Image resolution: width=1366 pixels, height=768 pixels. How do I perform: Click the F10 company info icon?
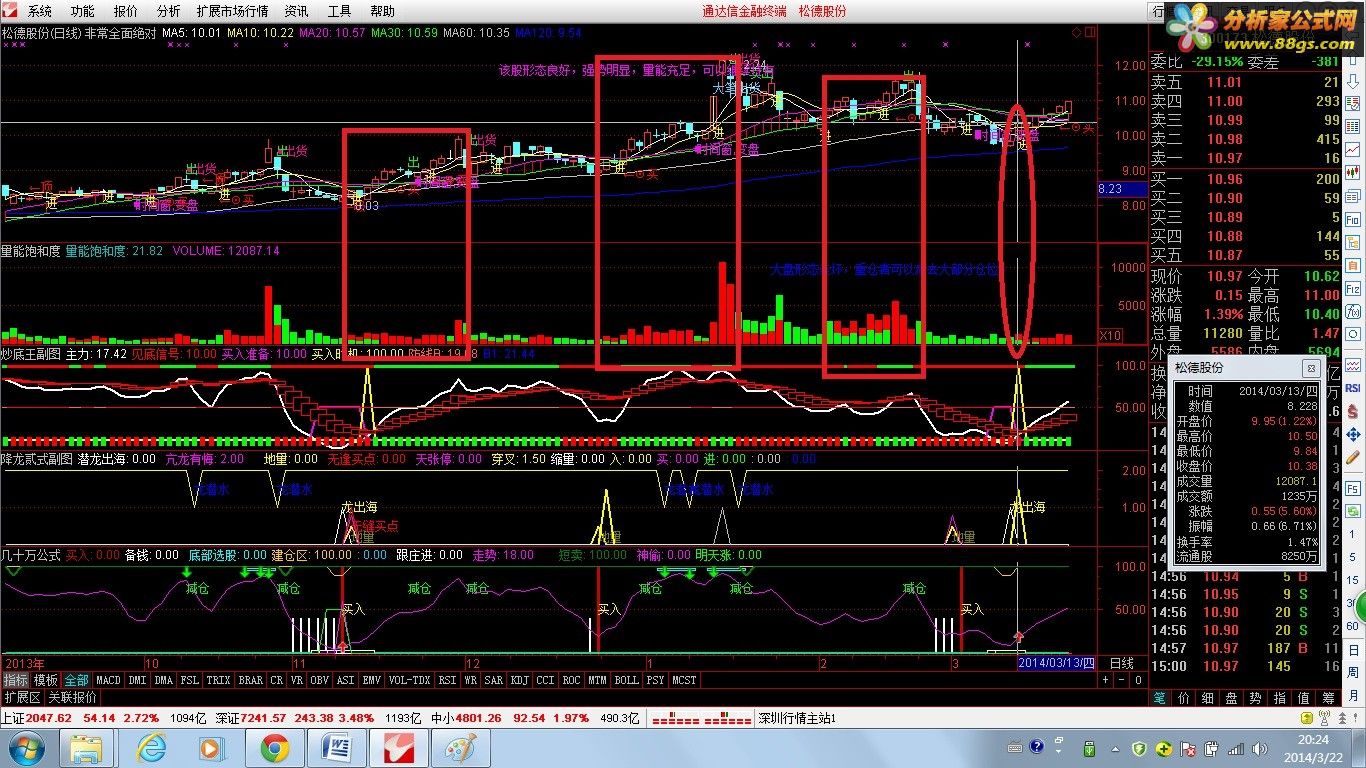1352,219
